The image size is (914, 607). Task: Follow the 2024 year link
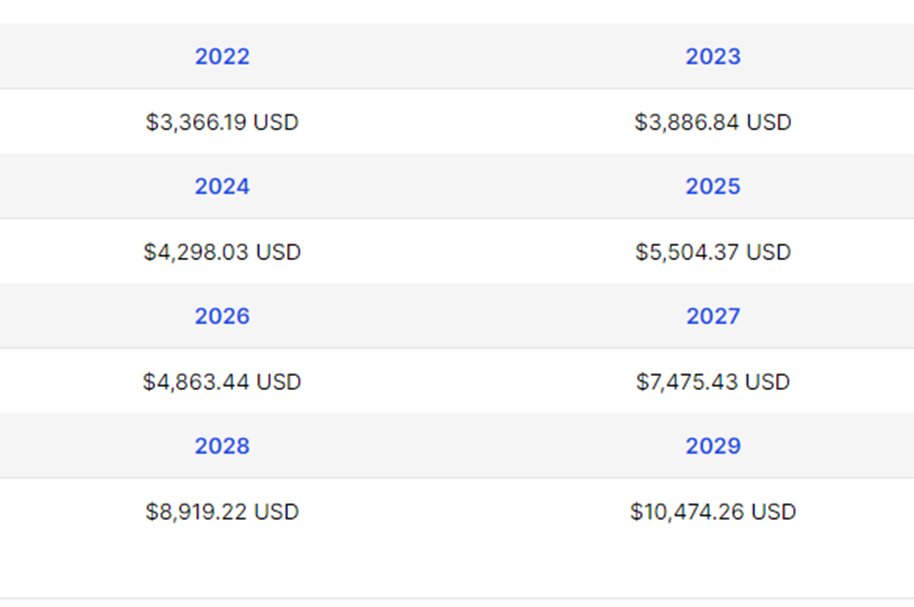click(x=222, y=187)
